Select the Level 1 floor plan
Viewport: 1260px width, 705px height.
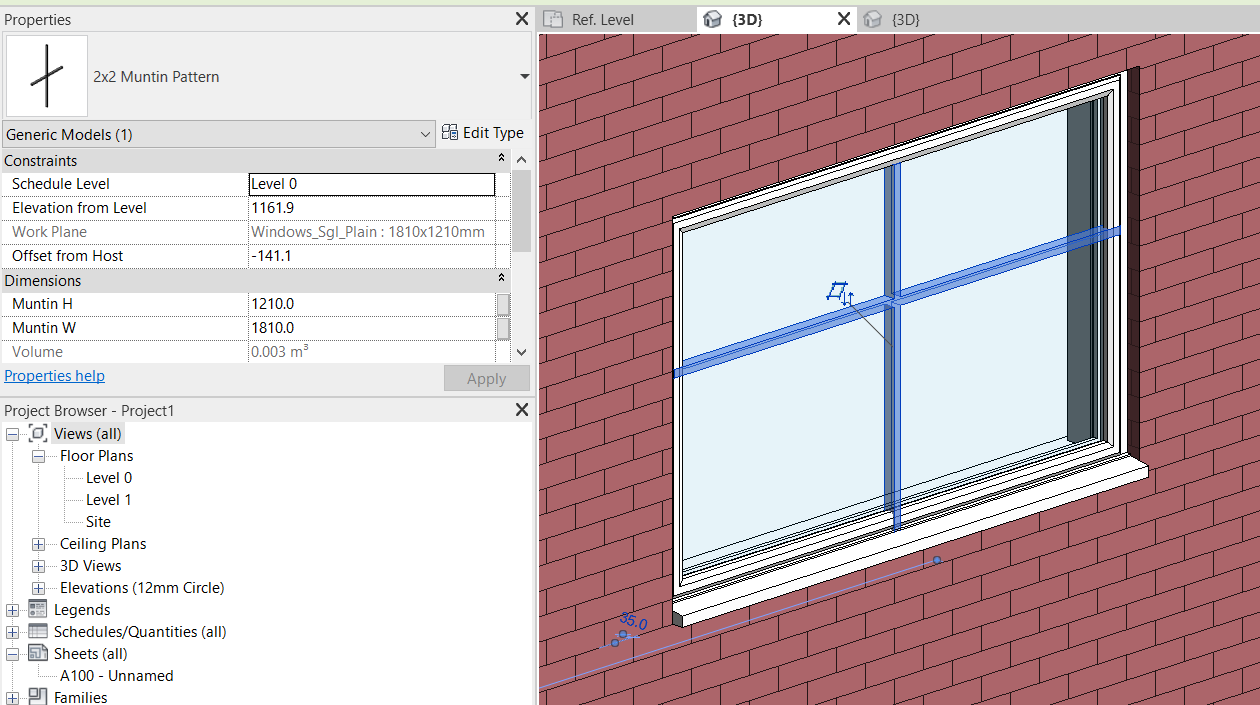pos(108,499)
